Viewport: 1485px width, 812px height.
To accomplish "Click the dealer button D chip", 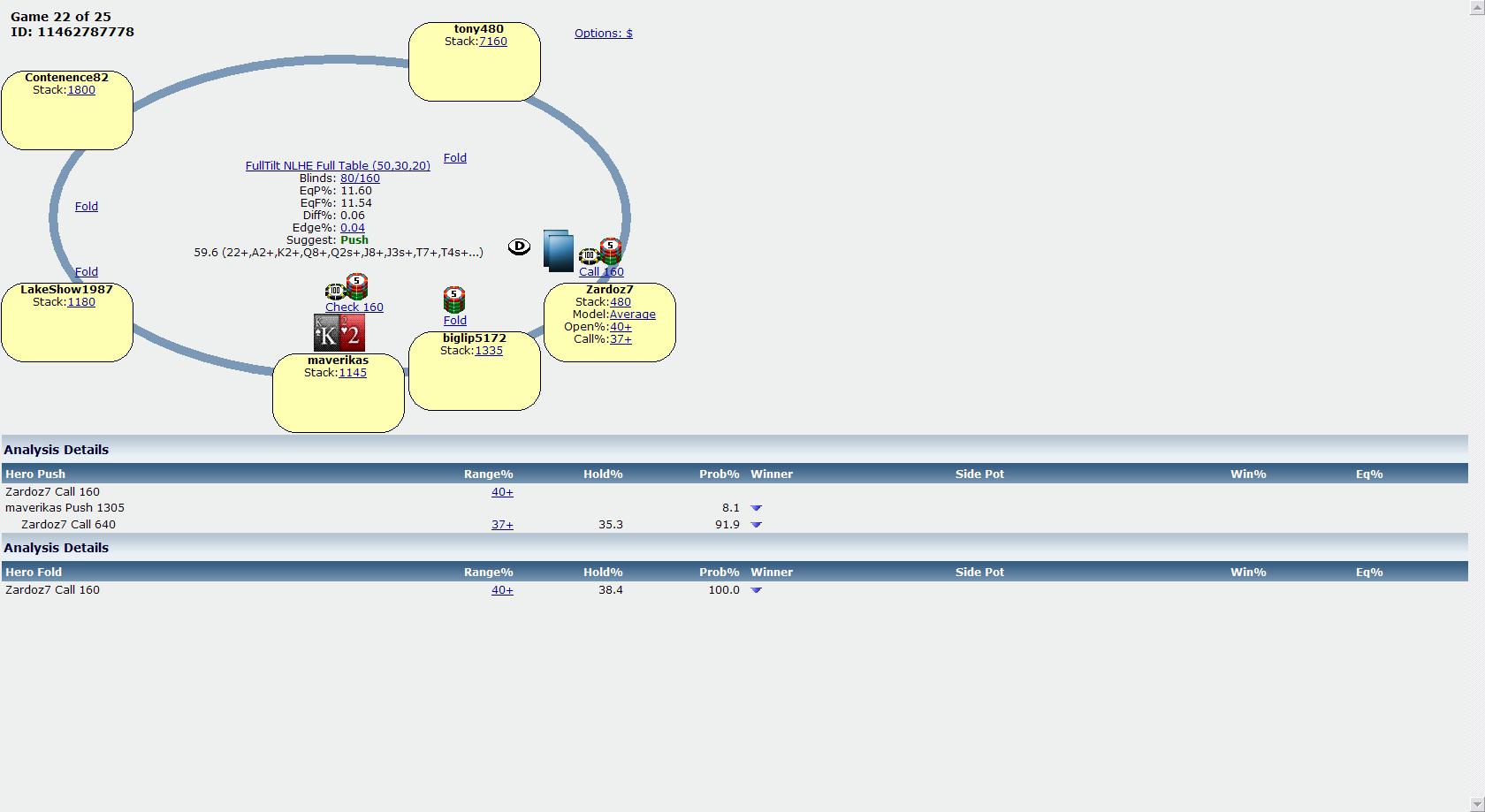I will (519, 247).
